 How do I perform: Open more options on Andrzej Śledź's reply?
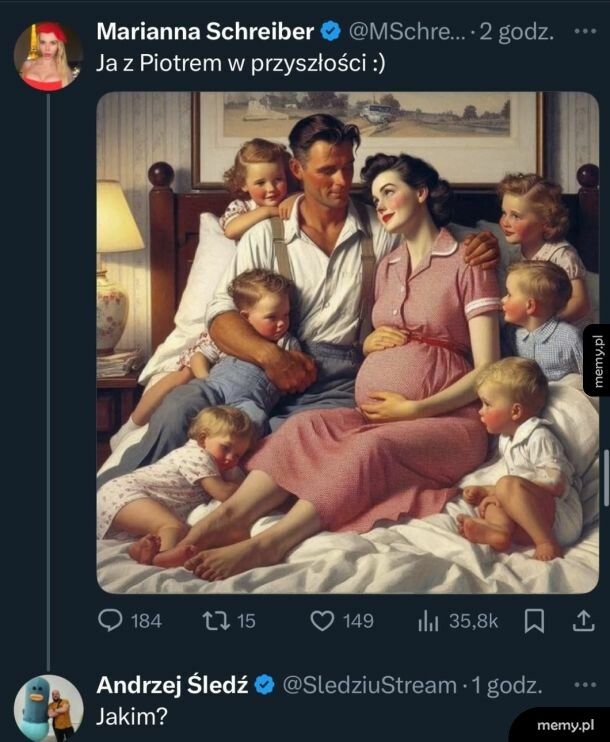(585, 685)
